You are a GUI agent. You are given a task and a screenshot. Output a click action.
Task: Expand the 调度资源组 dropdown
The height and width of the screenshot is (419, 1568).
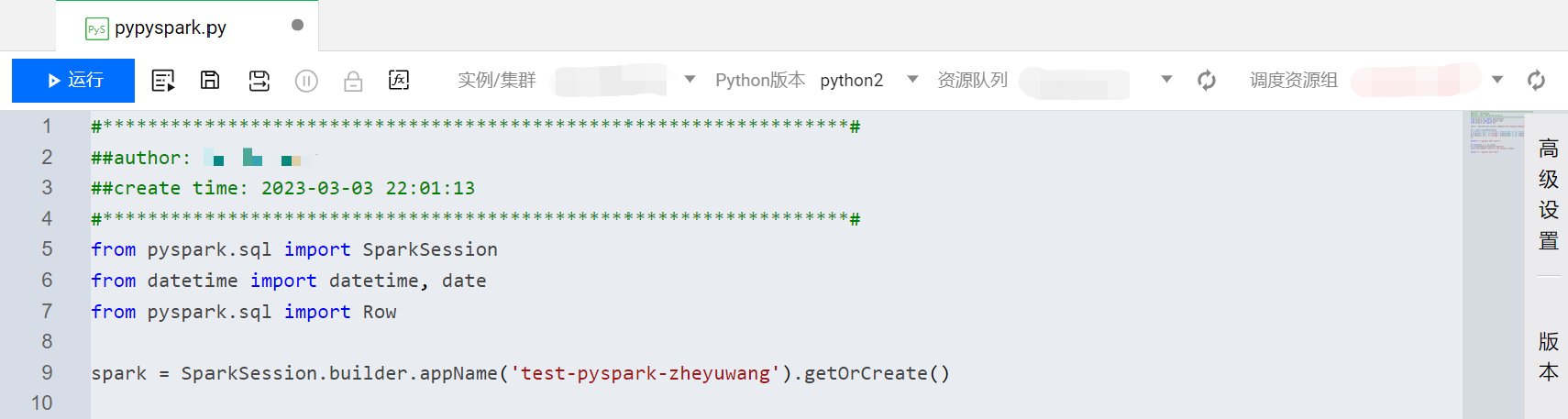pyautogui.click(x=1497, y=80)
